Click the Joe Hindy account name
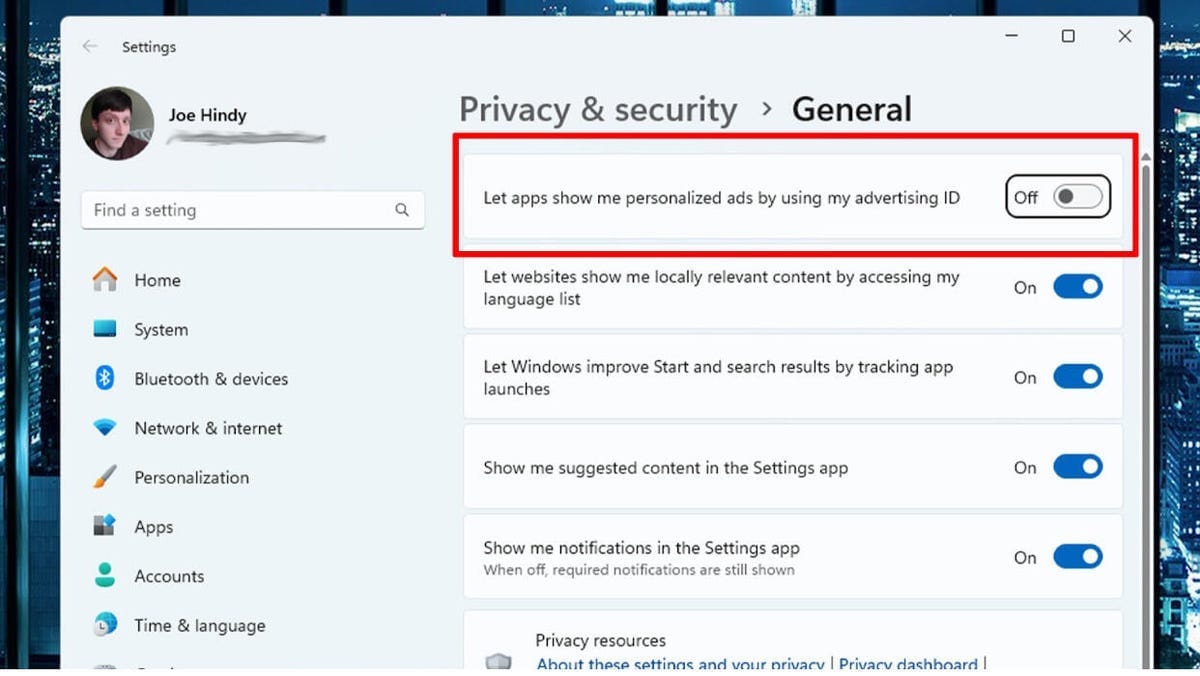The width and height of the screenshot is (1200, 676). (x=207, y=115)
